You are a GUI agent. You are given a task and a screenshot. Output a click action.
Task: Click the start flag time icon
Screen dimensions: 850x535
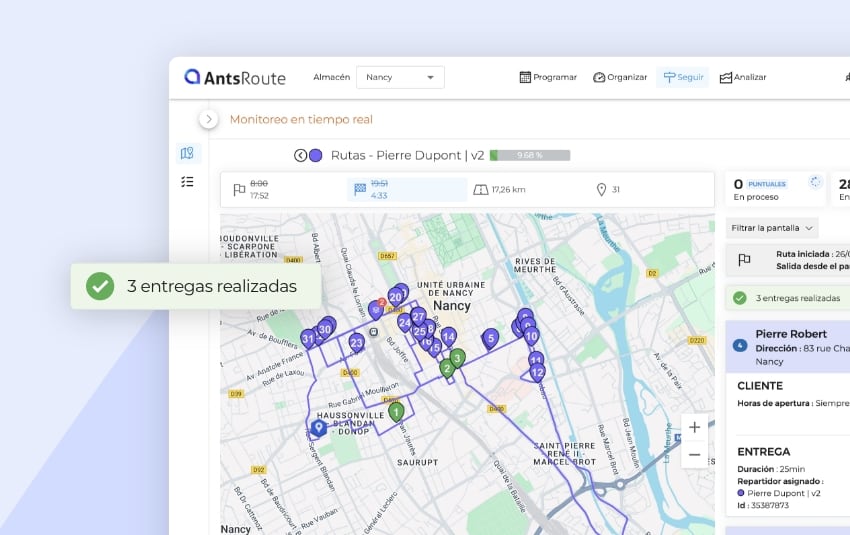[239, 190]
